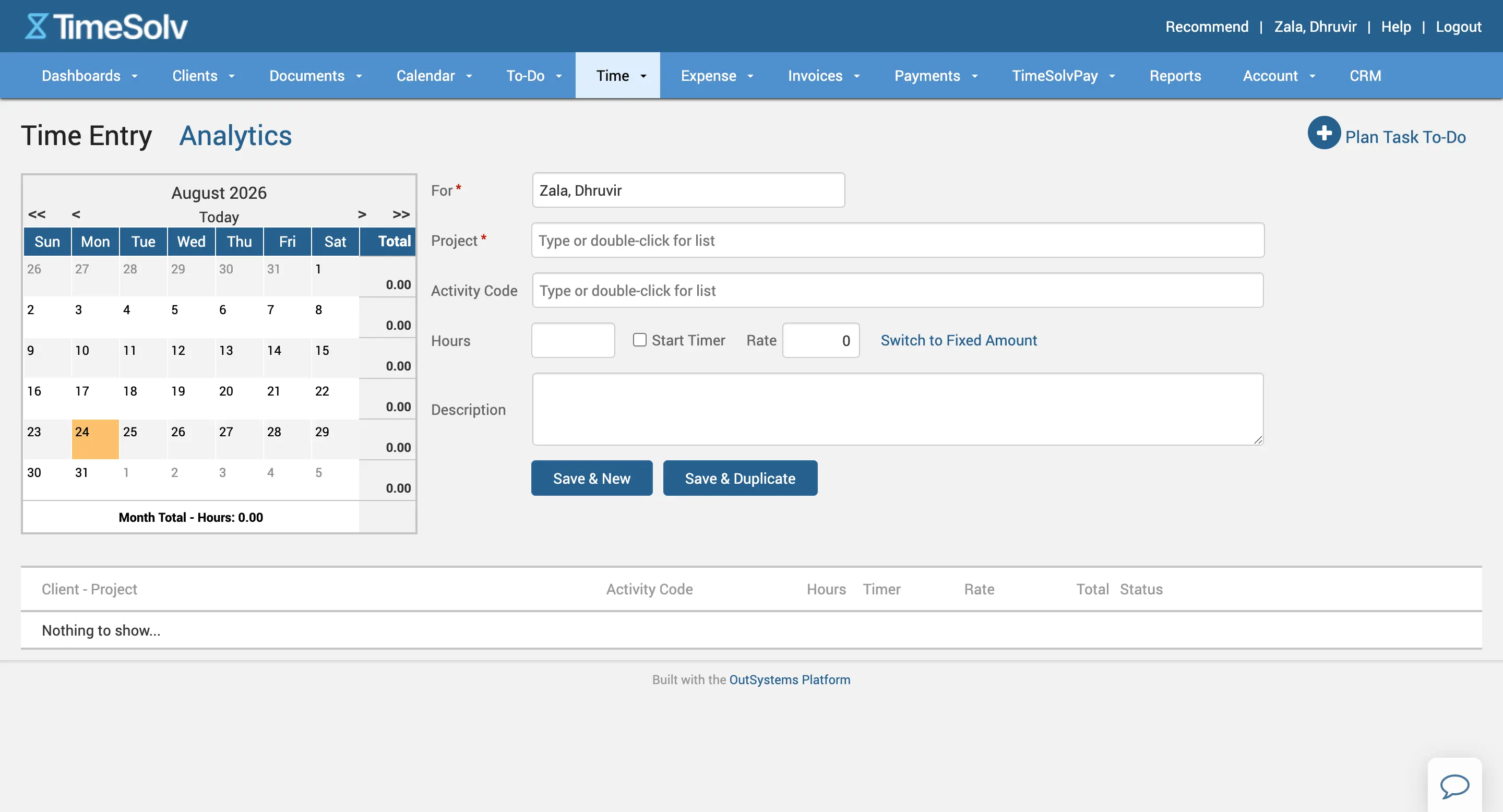This screenshot has height=812, width=1503.
Task: Click the Activity Code column header
Action: pos(649,589)
